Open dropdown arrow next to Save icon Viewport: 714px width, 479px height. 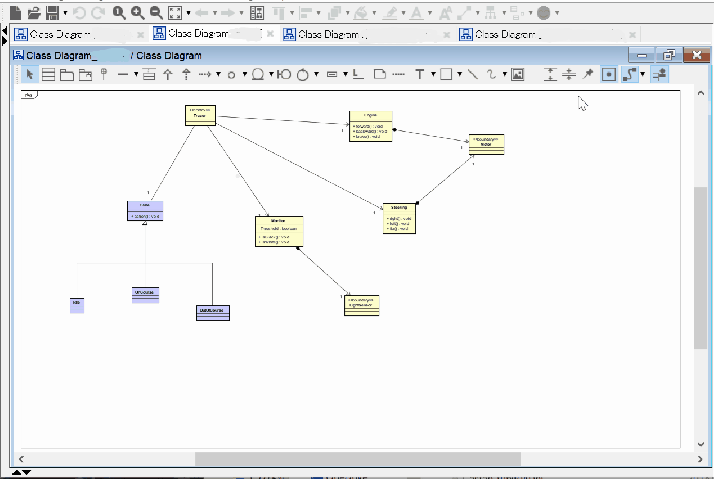pyautogui.click(x=66, y=13)
